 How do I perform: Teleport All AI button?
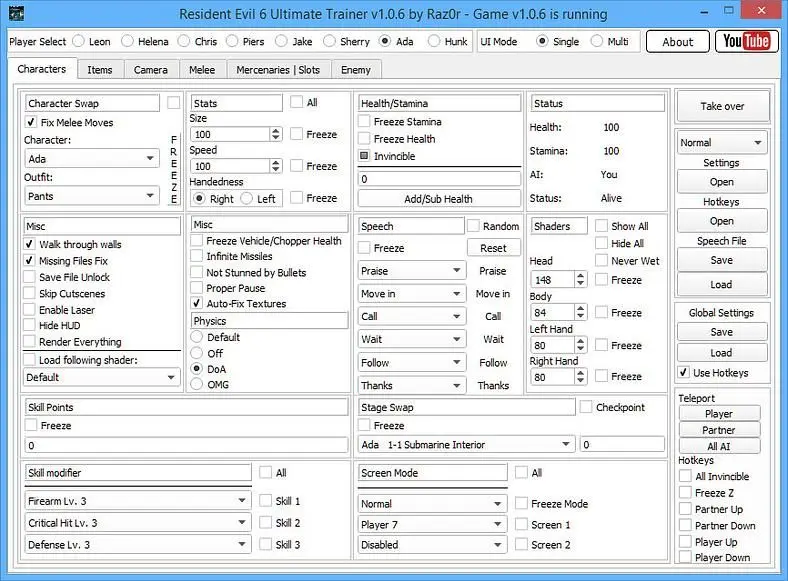719,446
